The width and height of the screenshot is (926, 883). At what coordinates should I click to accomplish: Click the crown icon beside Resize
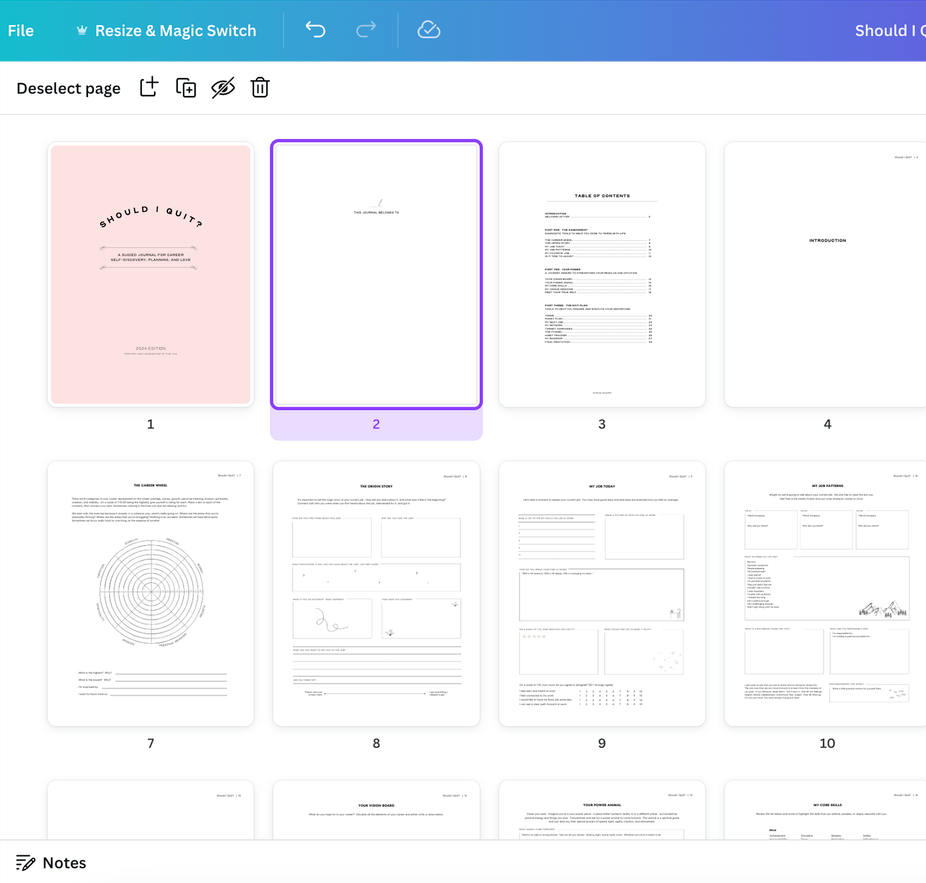pos(82,31)
